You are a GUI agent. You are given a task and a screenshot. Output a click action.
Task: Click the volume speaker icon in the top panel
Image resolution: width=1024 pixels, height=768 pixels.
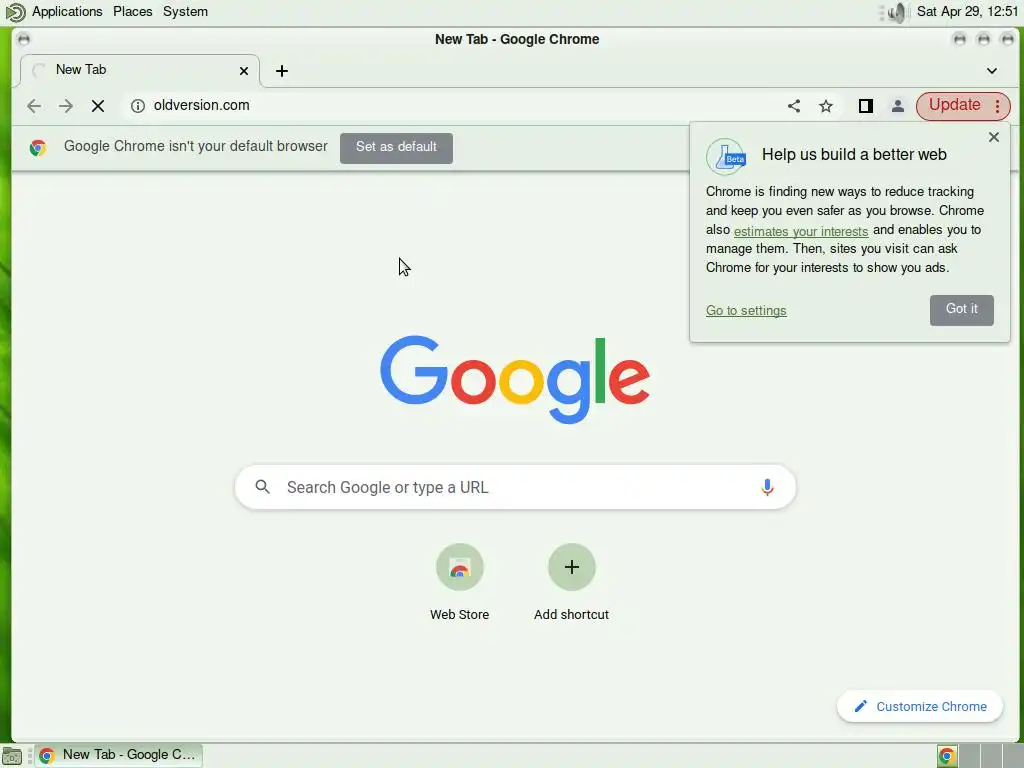point(899,12)
